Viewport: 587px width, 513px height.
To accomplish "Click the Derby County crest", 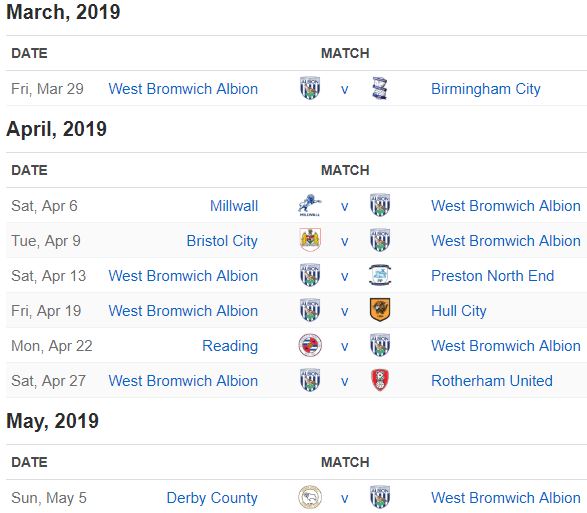I will 310,497.
